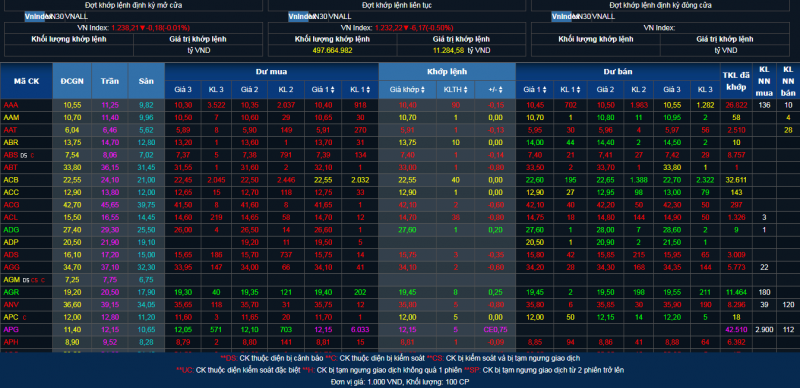The image size is (800, 388).
Task: Sort the +/- change column
Action: coord(501,90)
